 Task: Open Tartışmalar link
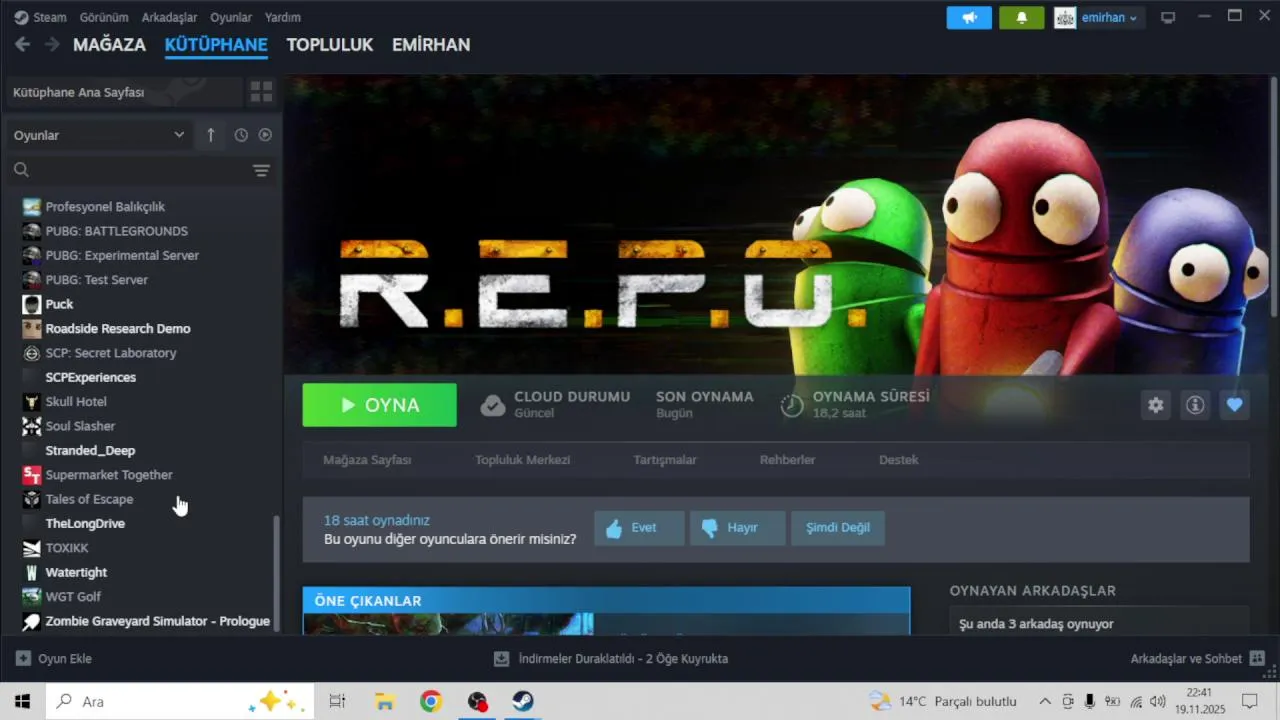(x=665, y=460)
